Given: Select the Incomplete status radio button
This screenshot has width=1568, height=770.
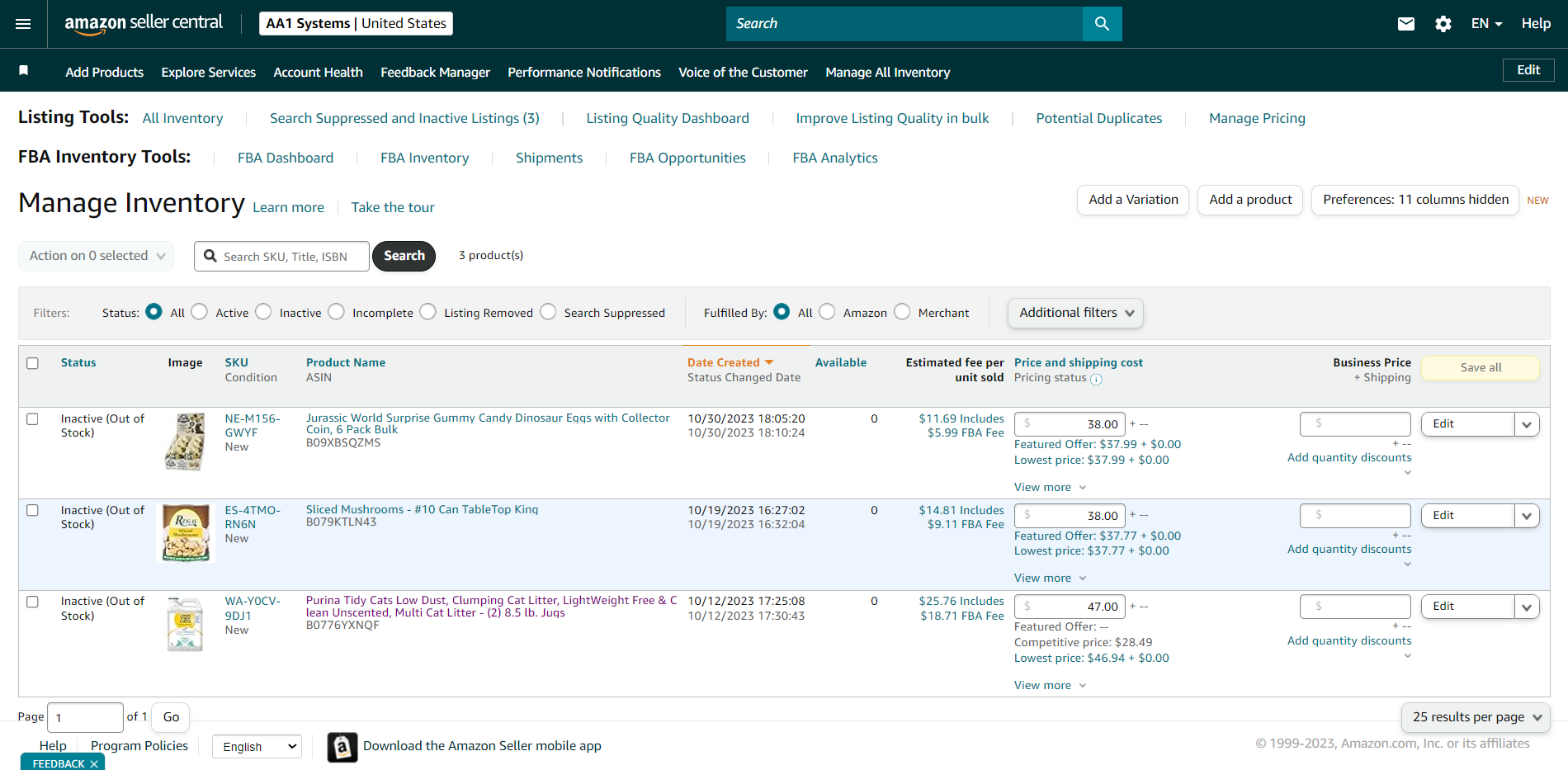Looking at the screenshot, I should [x=336, y=312].
